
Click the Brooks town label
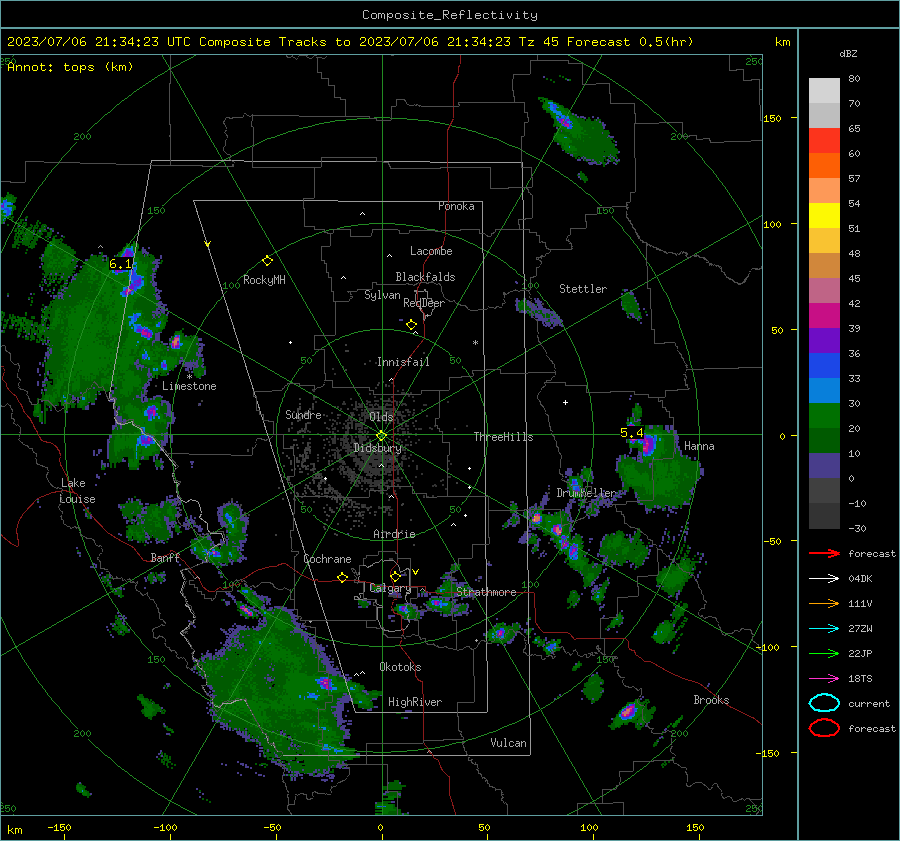pos(711,700)
